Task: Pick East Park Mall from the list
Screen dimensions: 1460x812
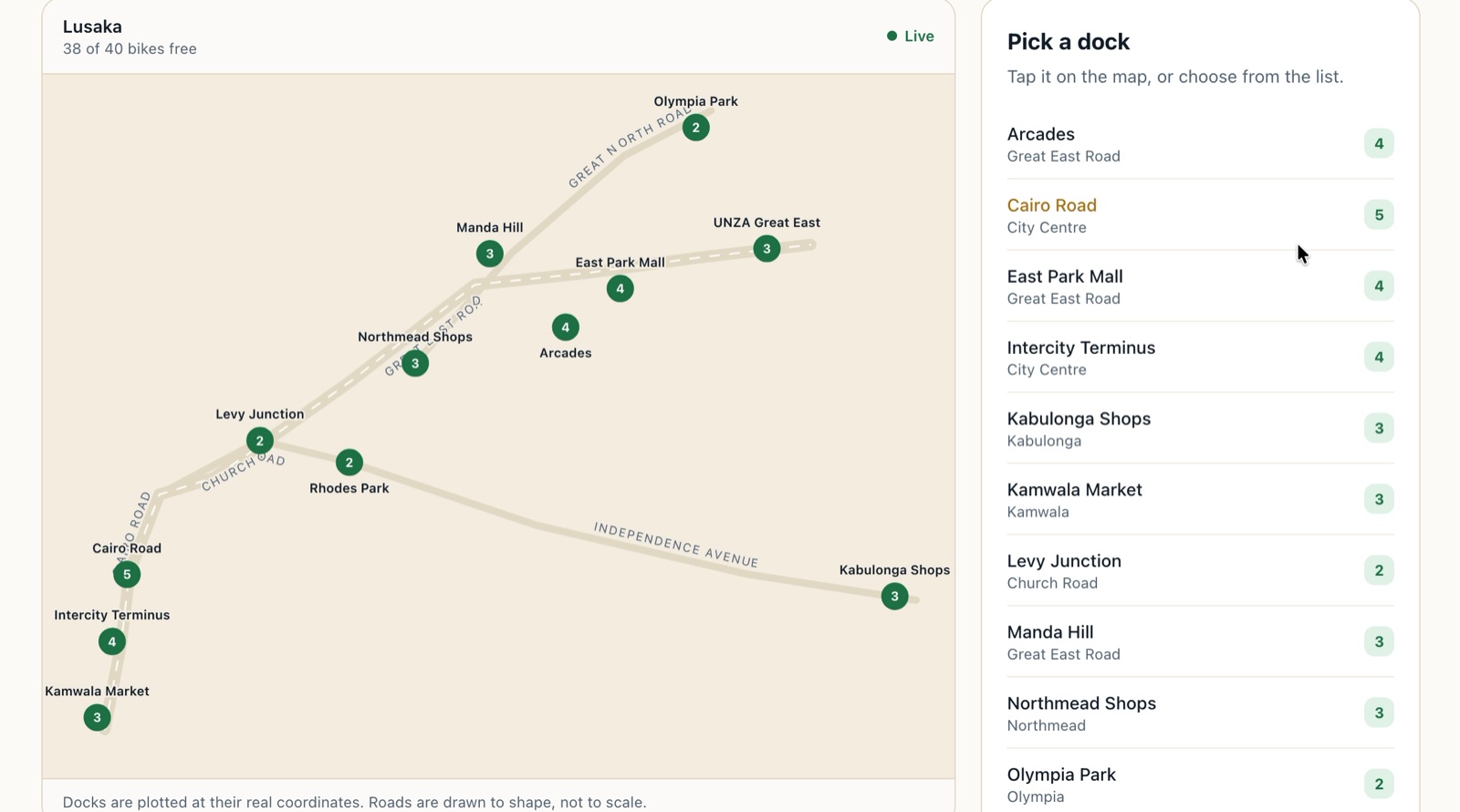Action: tap(1200, 286)
